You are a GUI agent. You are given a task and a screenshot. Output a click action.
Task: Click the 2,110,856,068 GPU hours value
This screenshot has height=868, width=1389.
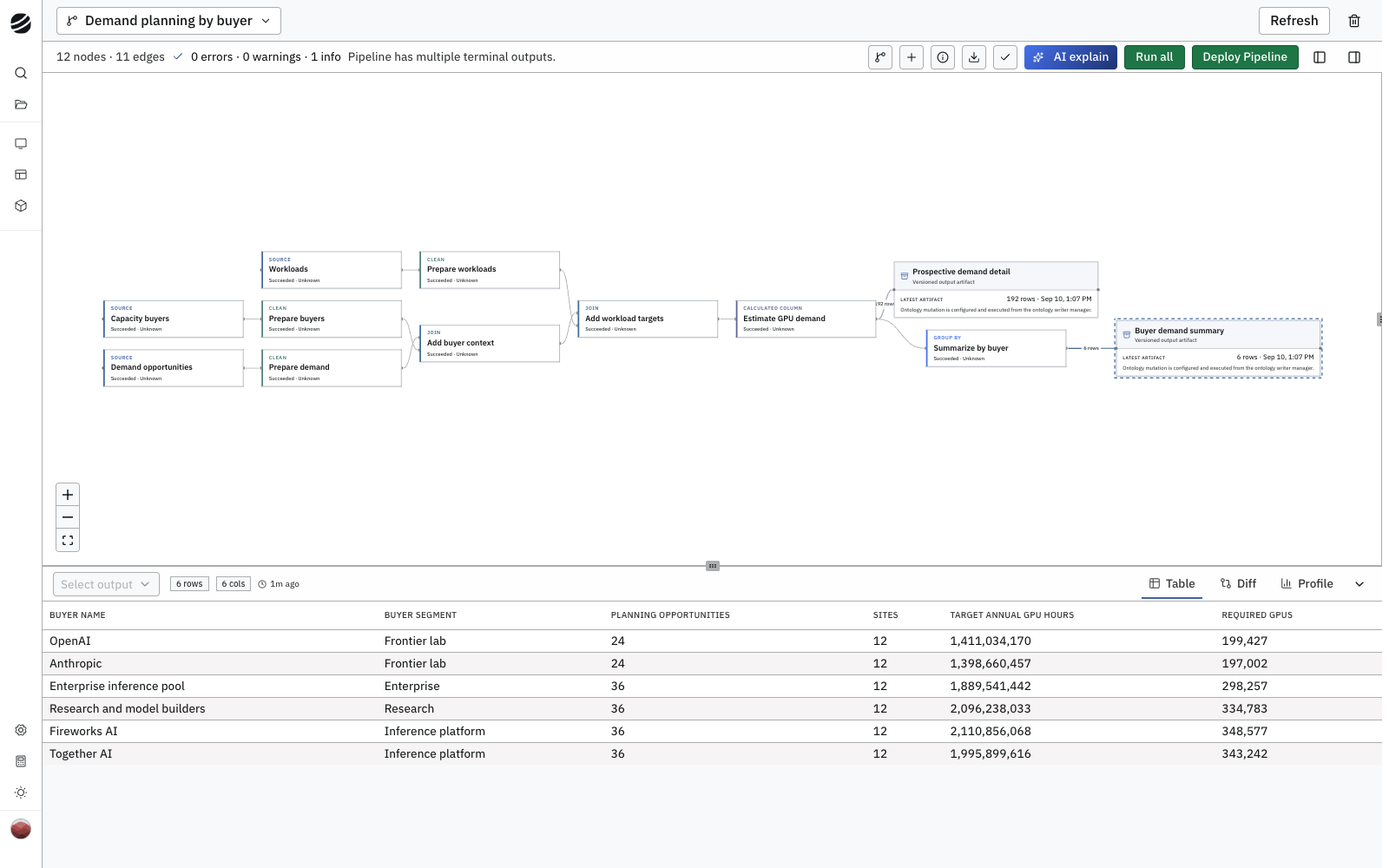[x=991, y=732]
